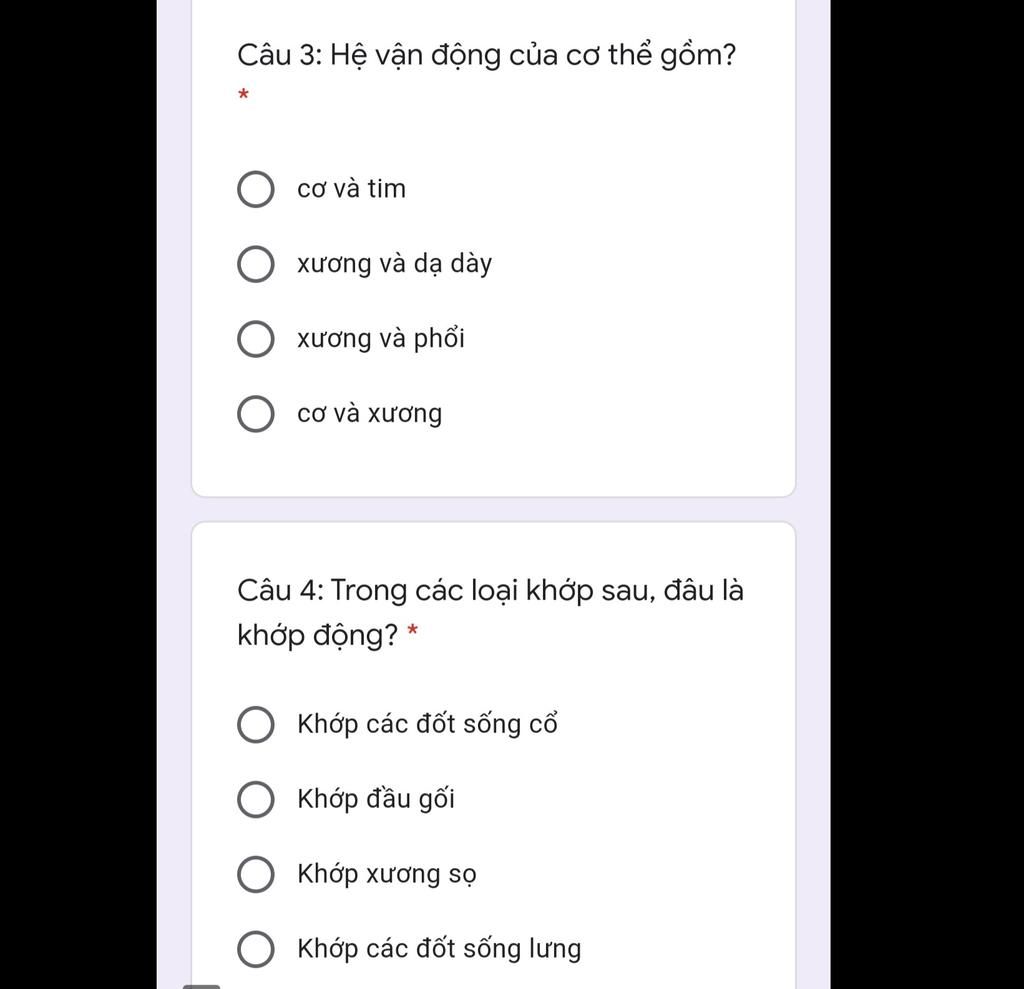Select the radio button for 'cơ và tim'
The width and height of the screenshot is (1024, 989).
click(255, 189)
